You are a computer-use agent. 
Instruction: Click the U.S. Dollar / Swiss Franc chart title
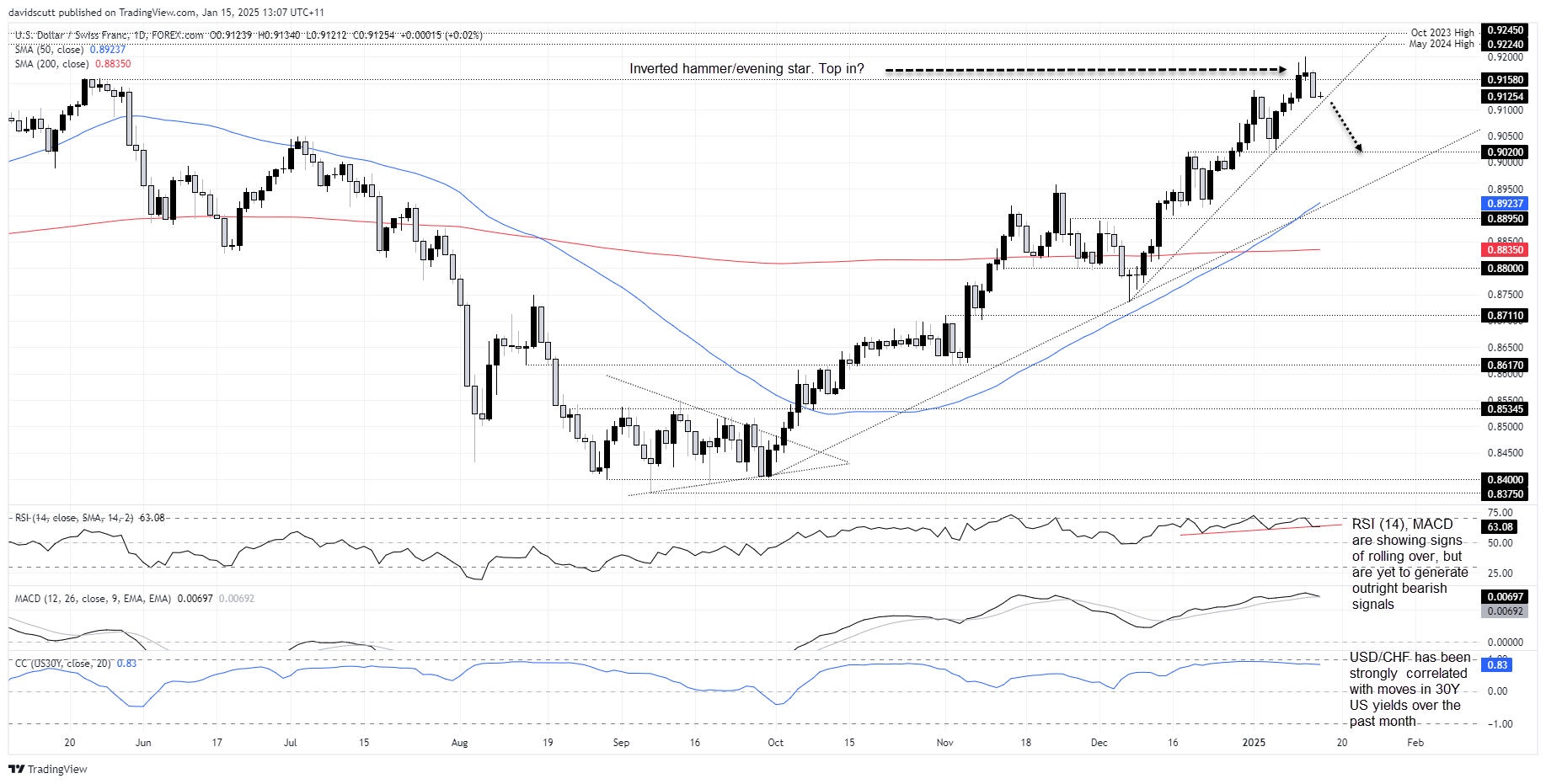[109, 35]
